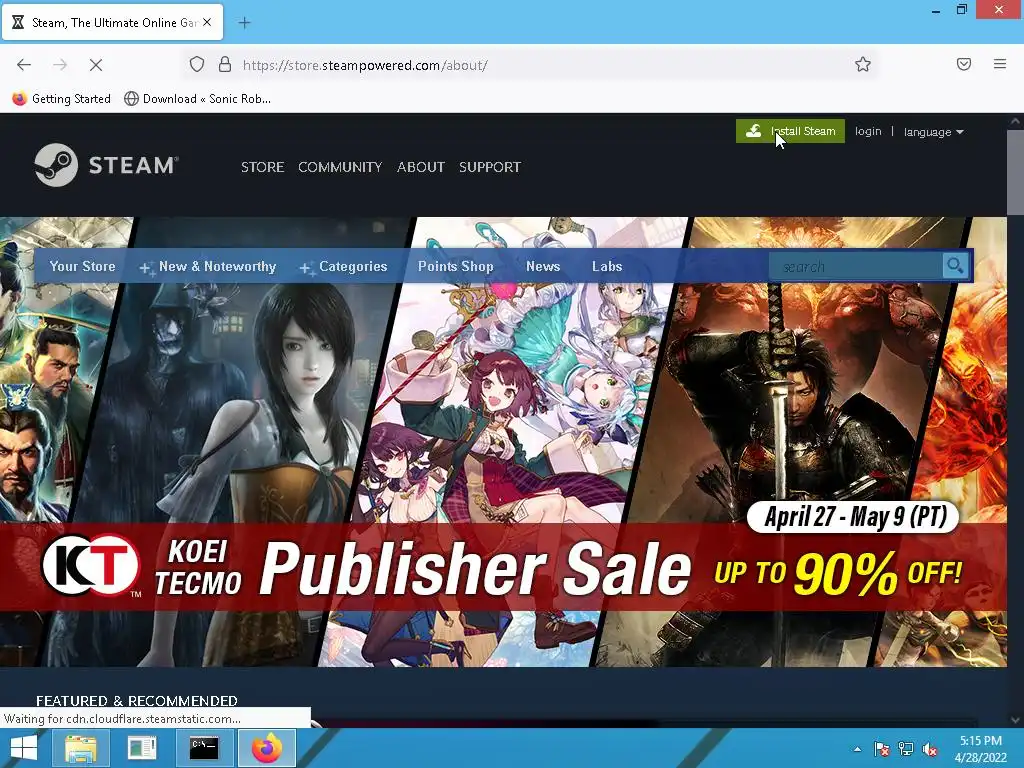Open Getting Started bookmark
The height and width of the screenshot is (768, 1024).
click(x=62, y=99)
